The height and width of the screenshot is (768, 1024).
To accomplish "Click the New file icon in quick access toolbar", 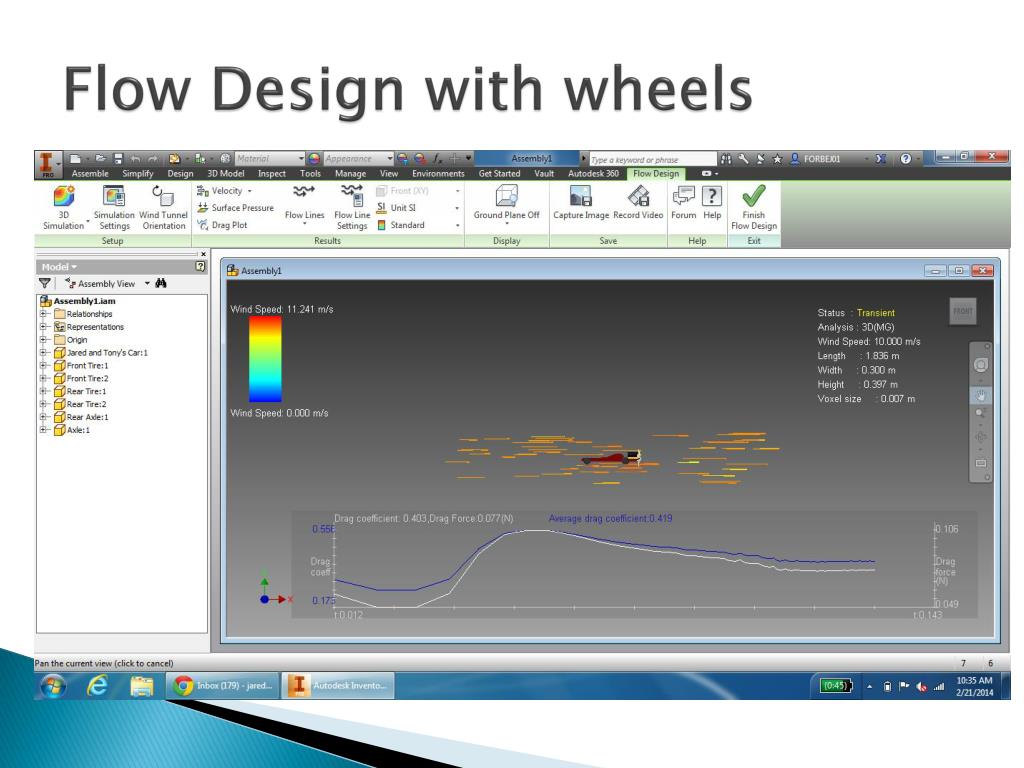I will tap(75, 159).
